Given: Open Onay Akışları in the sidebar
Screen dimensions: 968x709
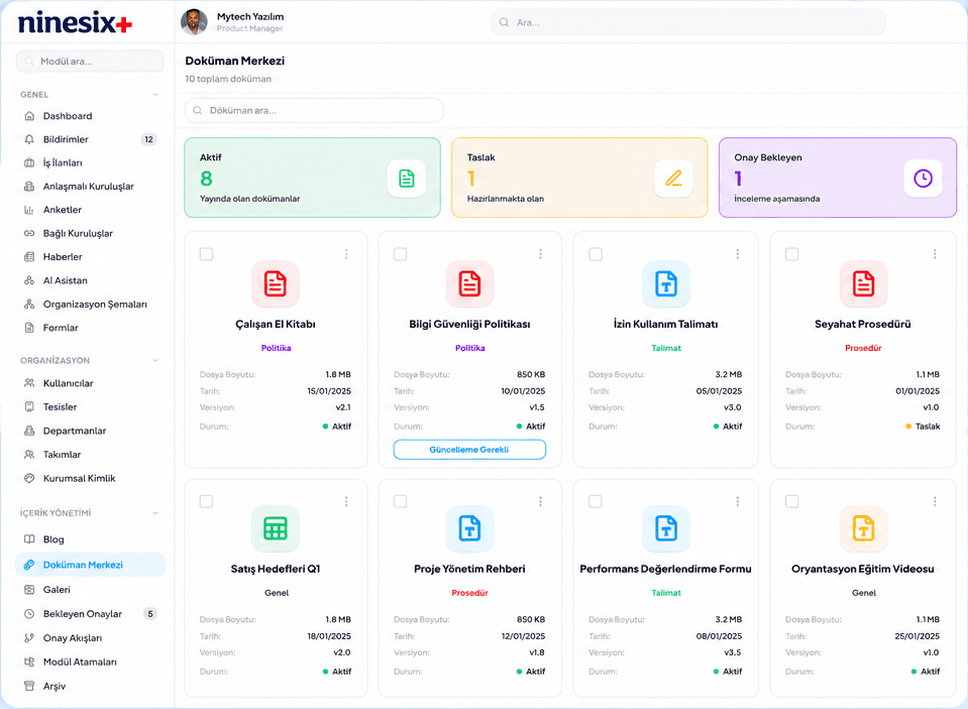Looking at the screenshot, I should click(x=90, y=638).
